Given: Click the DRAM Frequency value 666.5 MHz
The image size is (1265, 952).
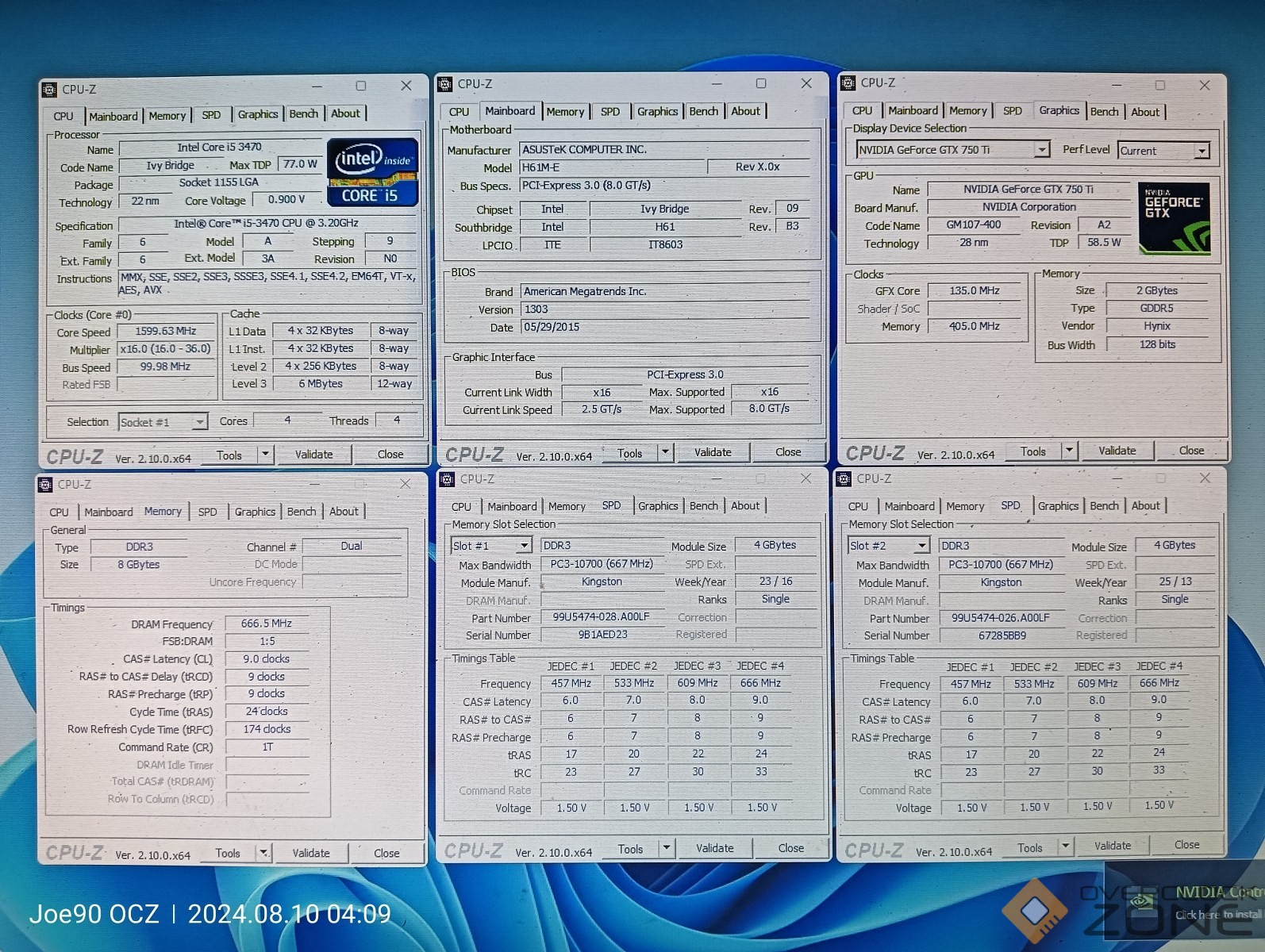Looking at the screenshot, I should 267,624.
